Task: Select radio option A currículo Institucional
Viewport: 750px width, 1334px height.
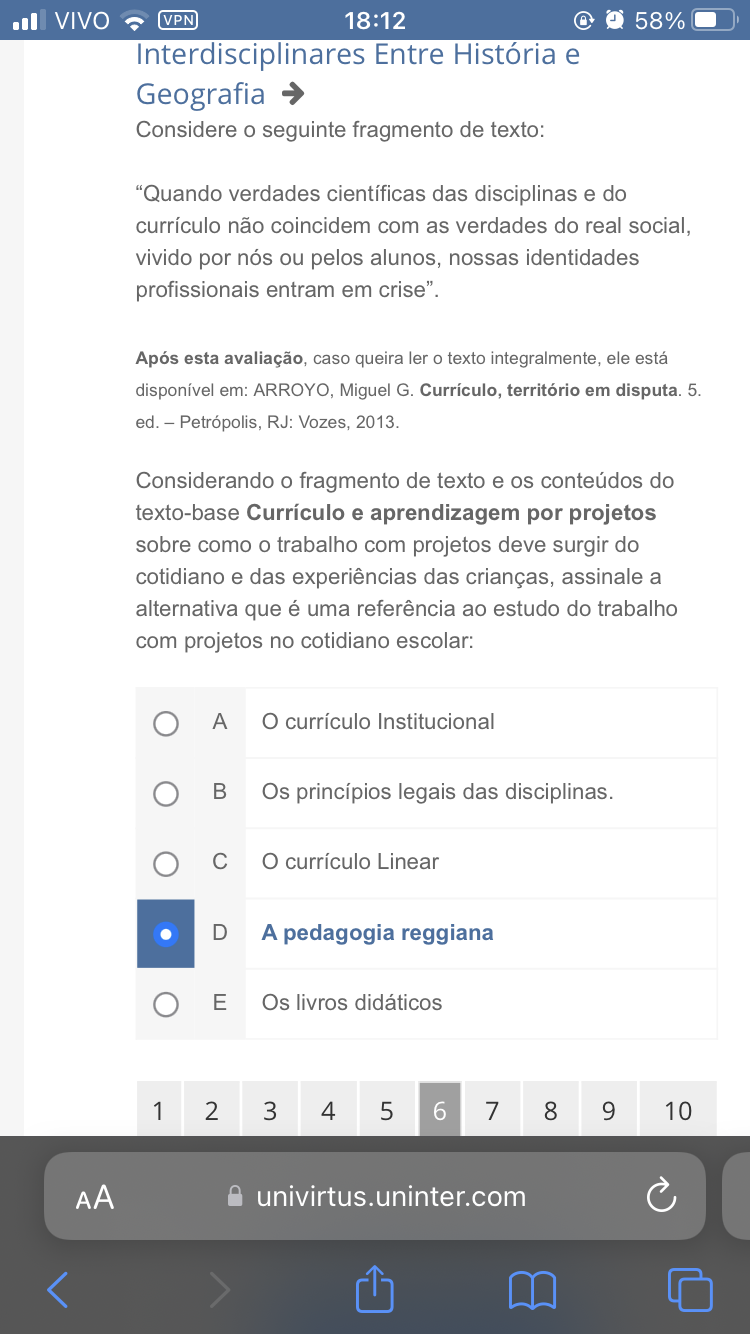Action: point(166,723)
